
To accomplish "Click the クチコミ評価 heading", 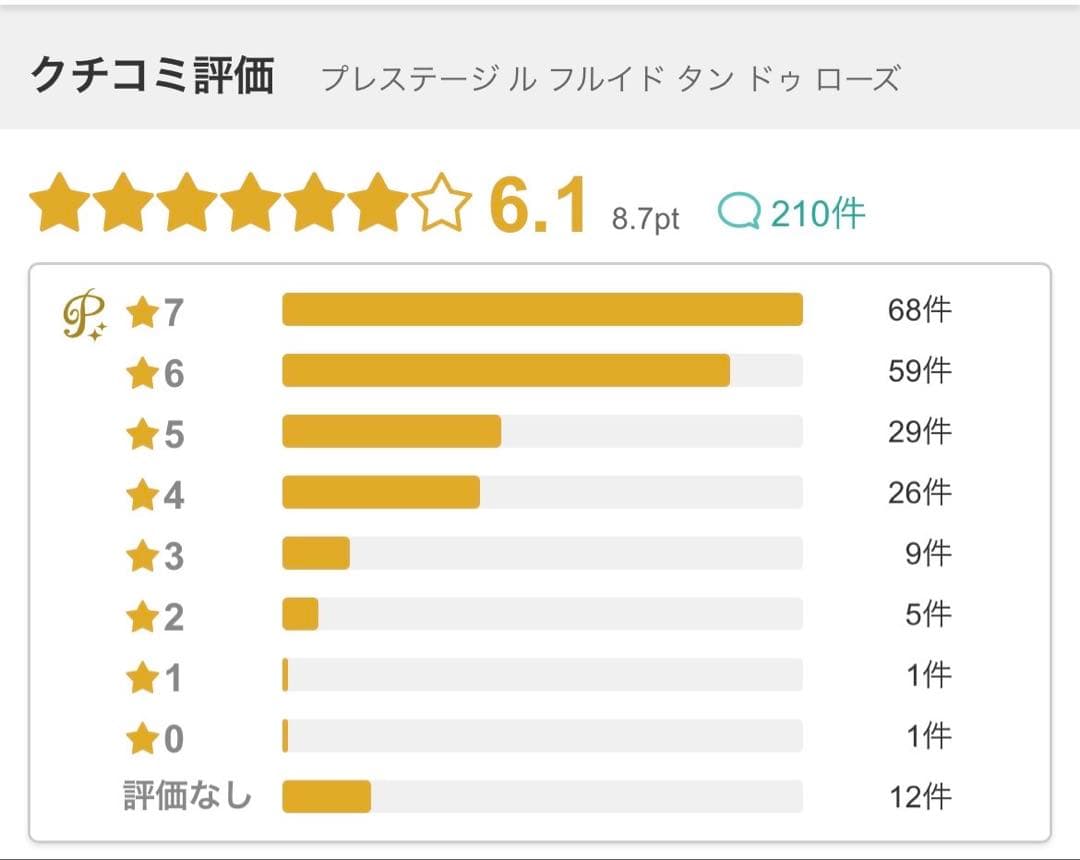I will [x=153, y=76].
